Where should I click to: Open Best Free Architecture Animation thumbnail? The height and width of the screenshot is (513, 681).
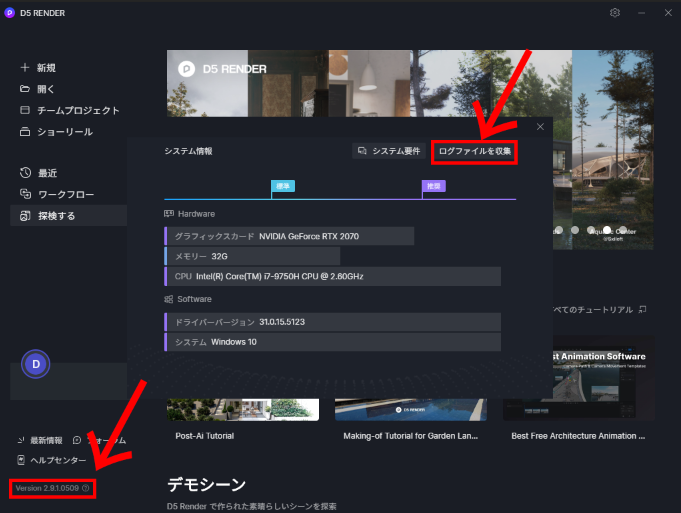coord(579,378)
